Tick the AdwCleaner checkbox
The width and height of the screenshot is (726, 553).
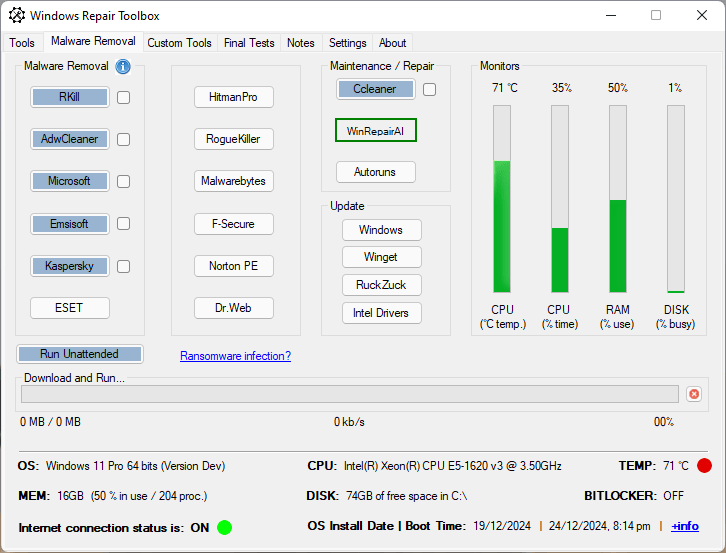(x=124, y=139)
